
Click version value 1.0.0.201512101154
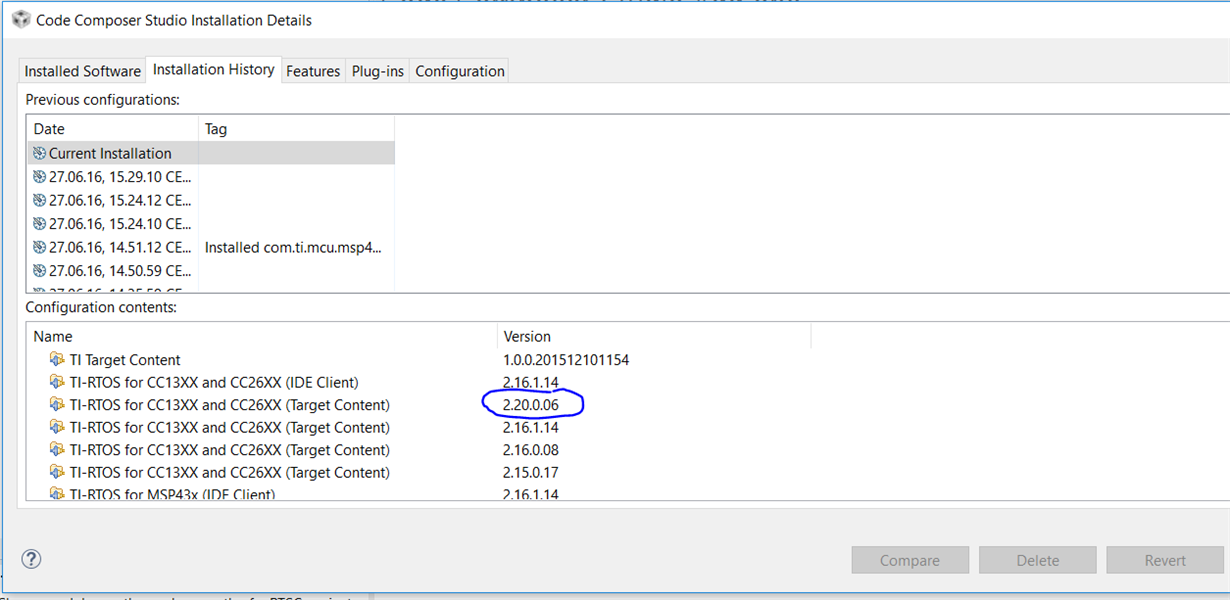(566, 360)
